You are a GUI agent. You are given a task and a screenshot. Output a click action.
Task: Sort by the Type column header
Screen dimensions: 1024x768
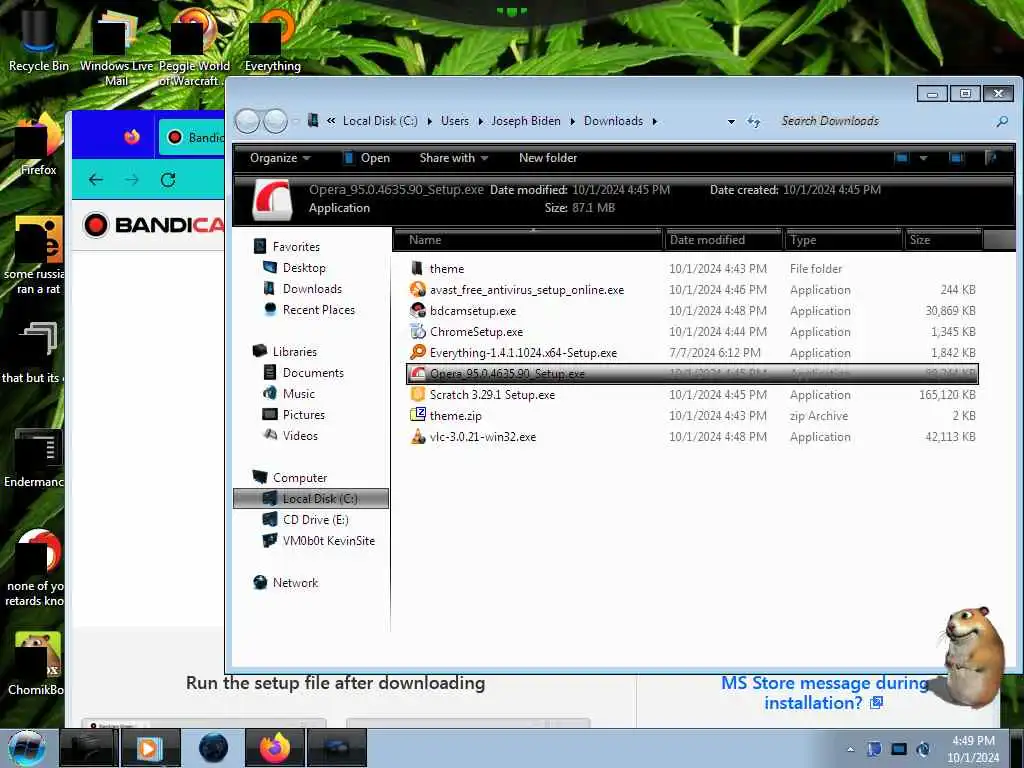click(844, 240)
